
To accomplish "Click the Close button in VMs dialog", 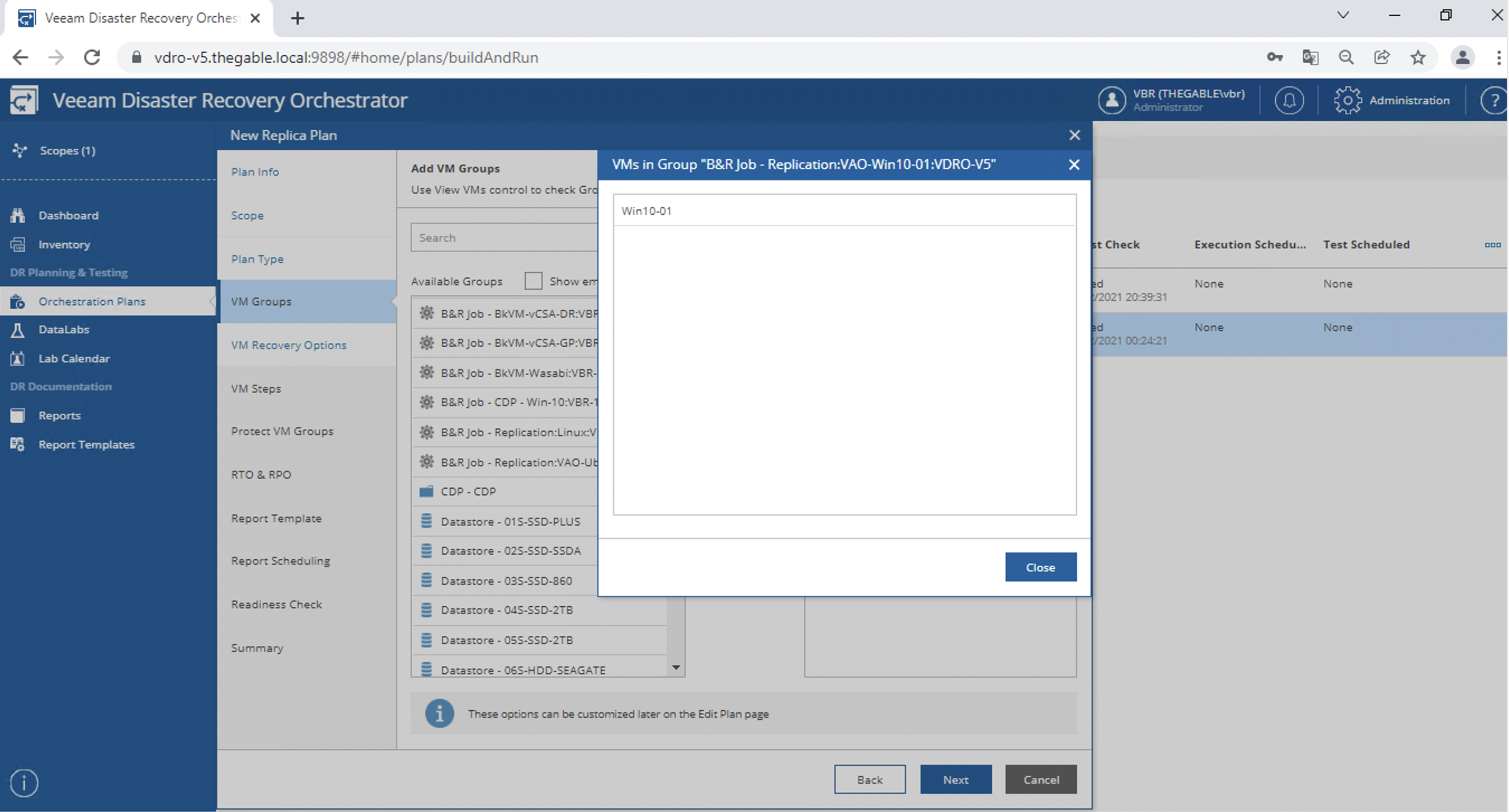I will tap(1040, 567).
